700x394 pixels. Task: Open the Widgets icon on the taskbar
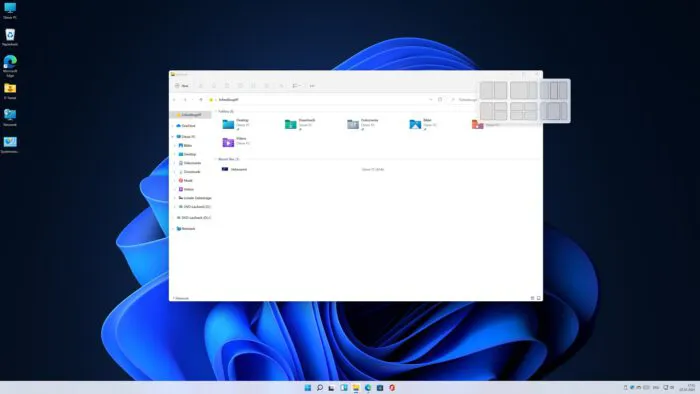[344, 388]
